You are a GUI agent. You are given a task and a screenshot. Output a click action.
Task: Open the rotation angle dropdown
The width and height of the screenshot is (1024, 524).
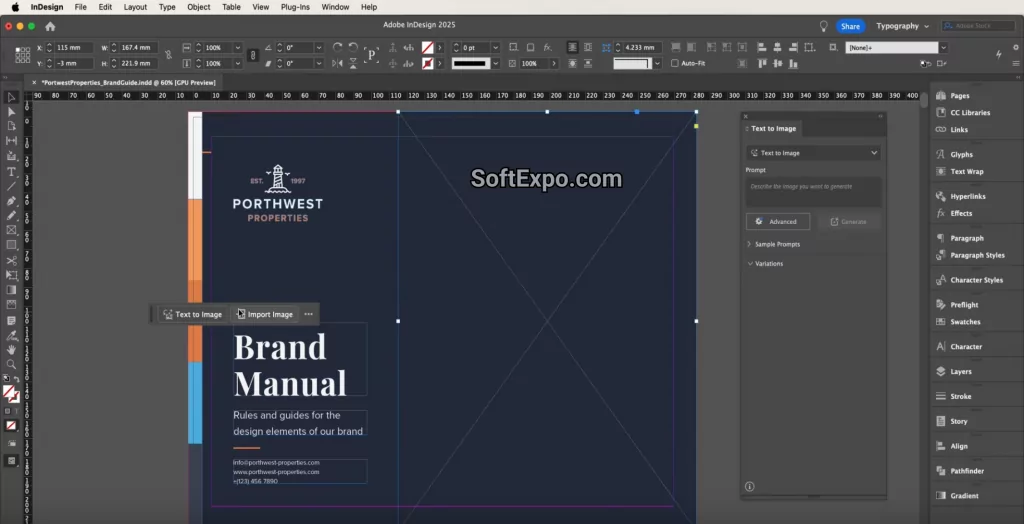click(x=319, y=48)
